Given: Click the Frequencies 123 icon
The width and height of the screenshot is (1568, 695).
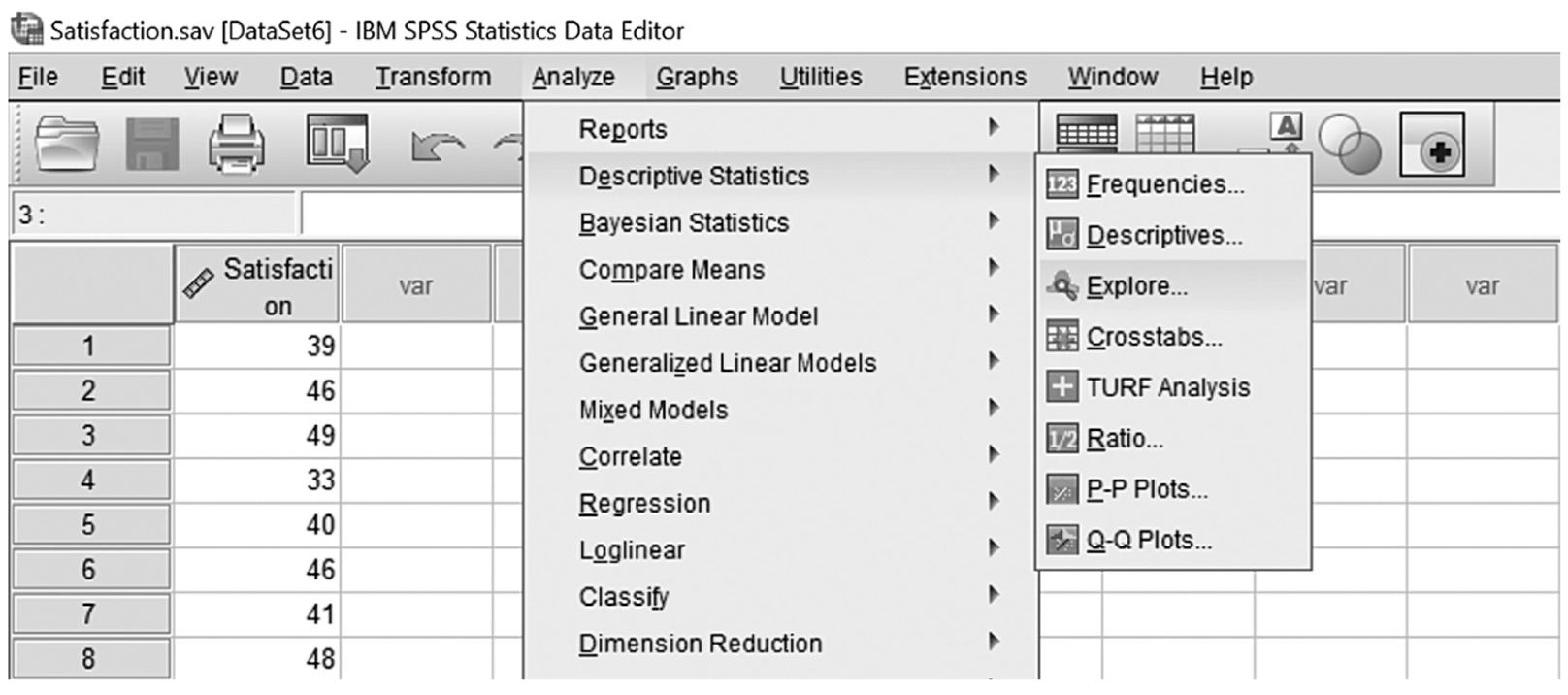Looking at the screenshot, I should click(x=1062, y=184).
